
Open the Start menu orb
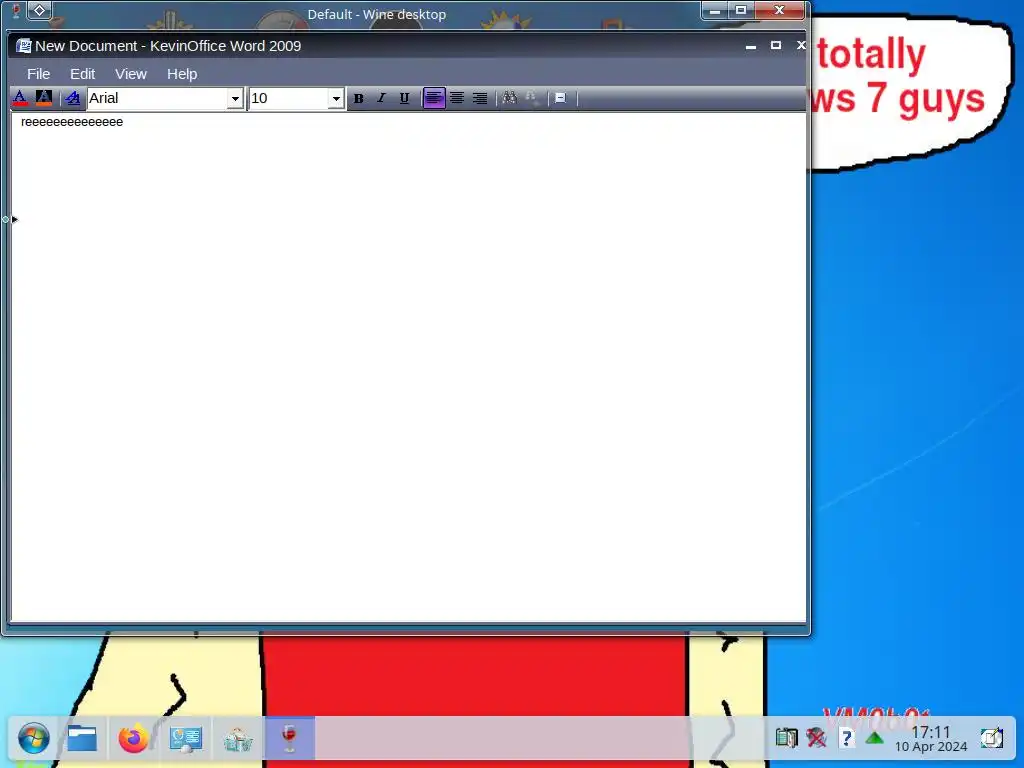(x=33, y=739)
